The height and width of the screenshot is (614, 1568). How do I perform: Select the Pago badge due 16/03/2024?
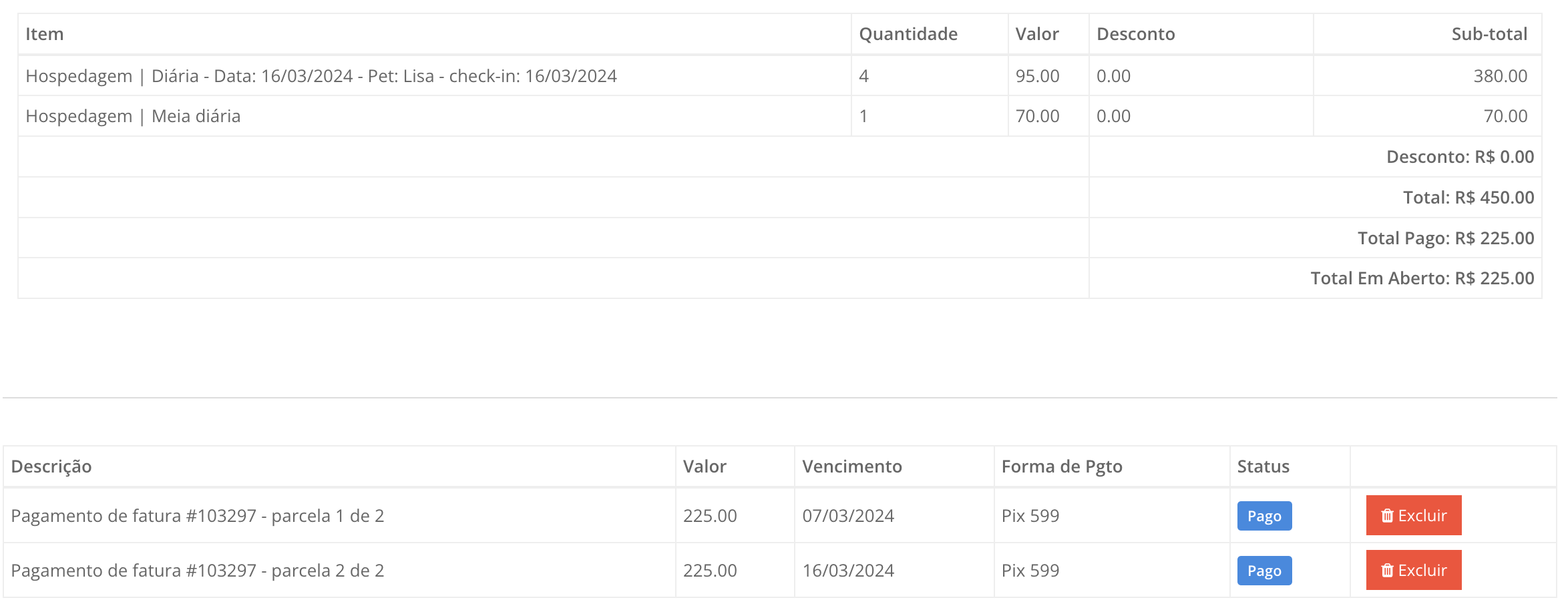click(1263, 571)
